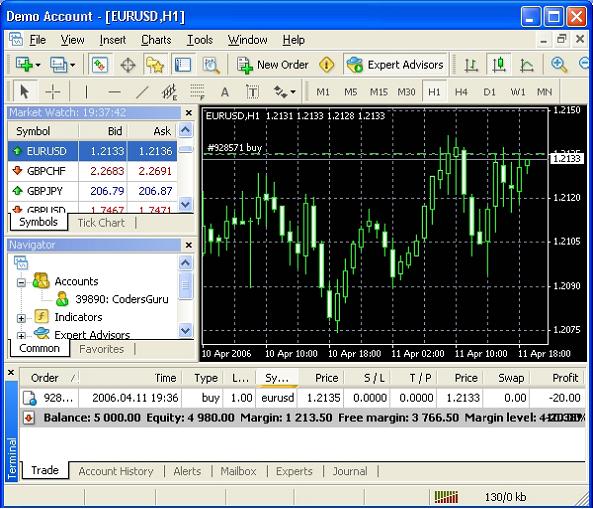The height and width of the screenshot is (509, 593).
Task: Switch to H4 timeframe
Action: 461,92
